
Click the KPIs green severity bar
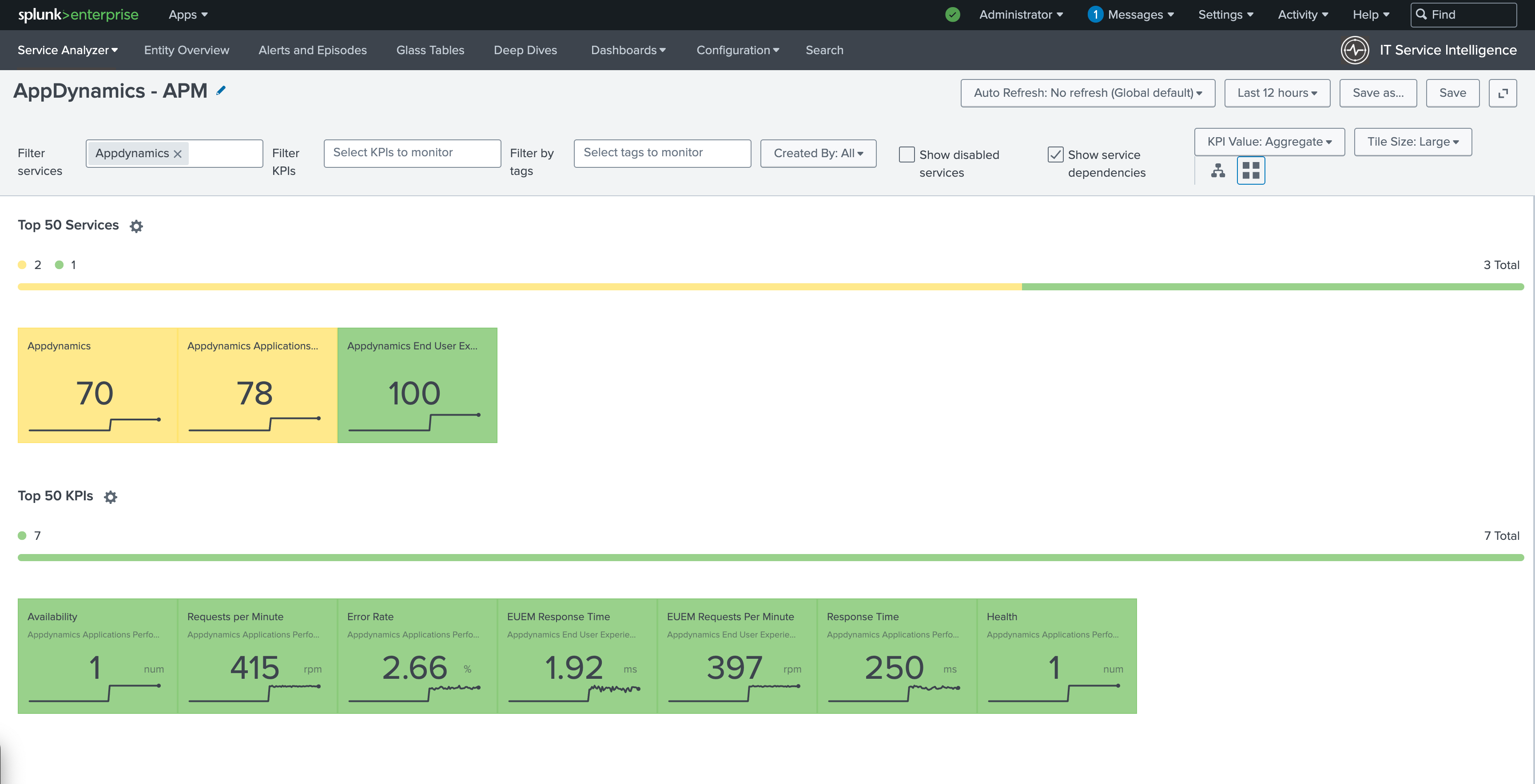[x=771, y=558]
